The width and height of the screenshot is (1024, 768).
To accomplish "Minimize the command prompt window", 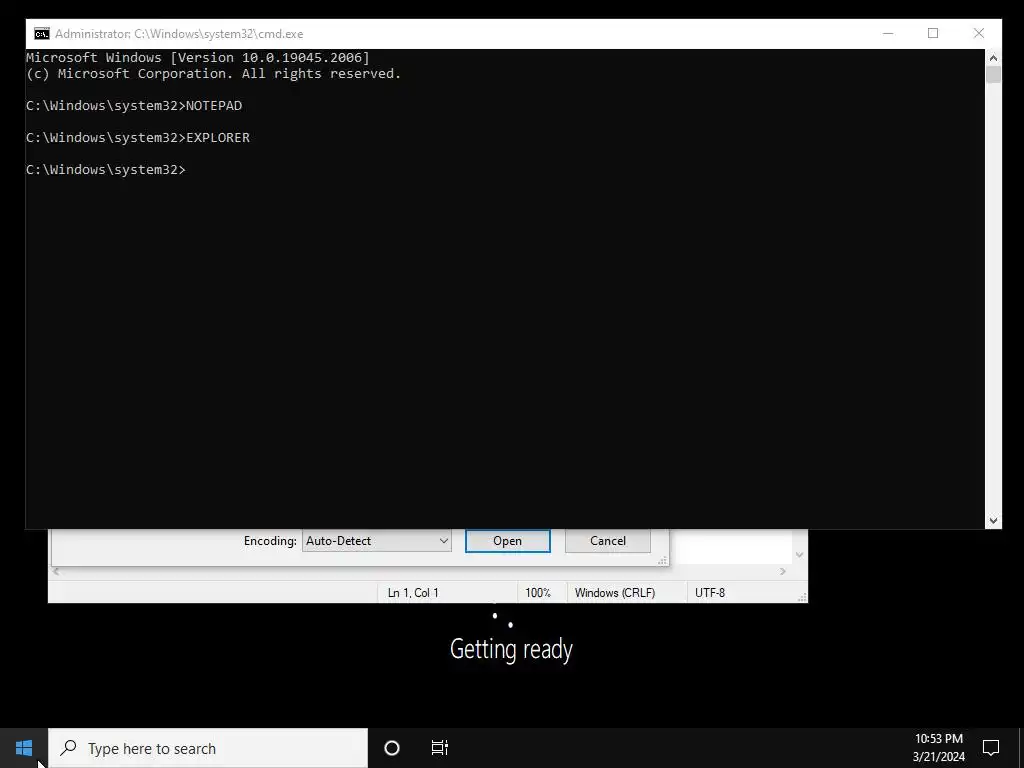I will tap(888, 33).
